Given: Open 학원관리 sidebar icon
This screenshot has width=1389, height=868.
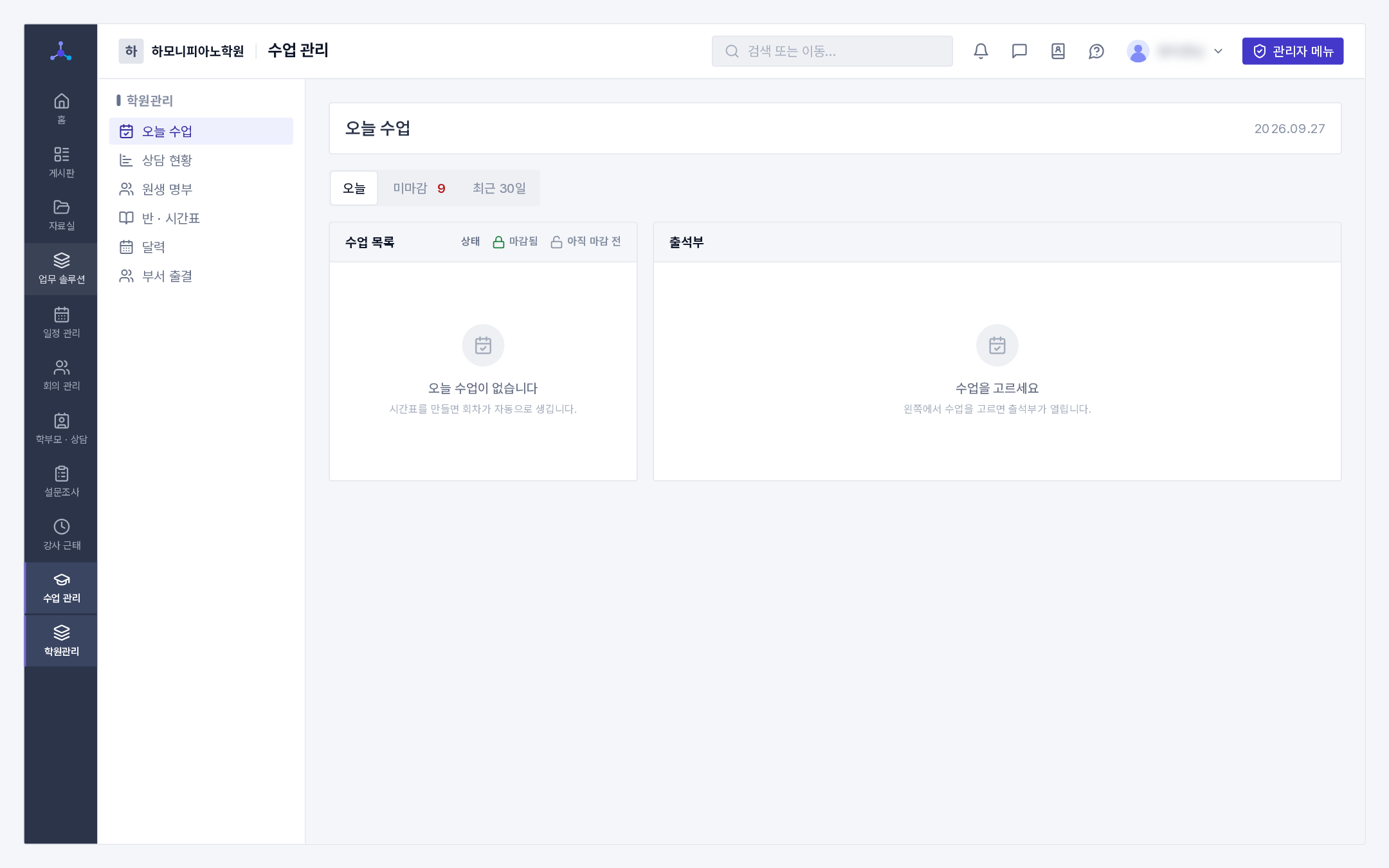Looking at the screenshot, I should coord(61,641).
